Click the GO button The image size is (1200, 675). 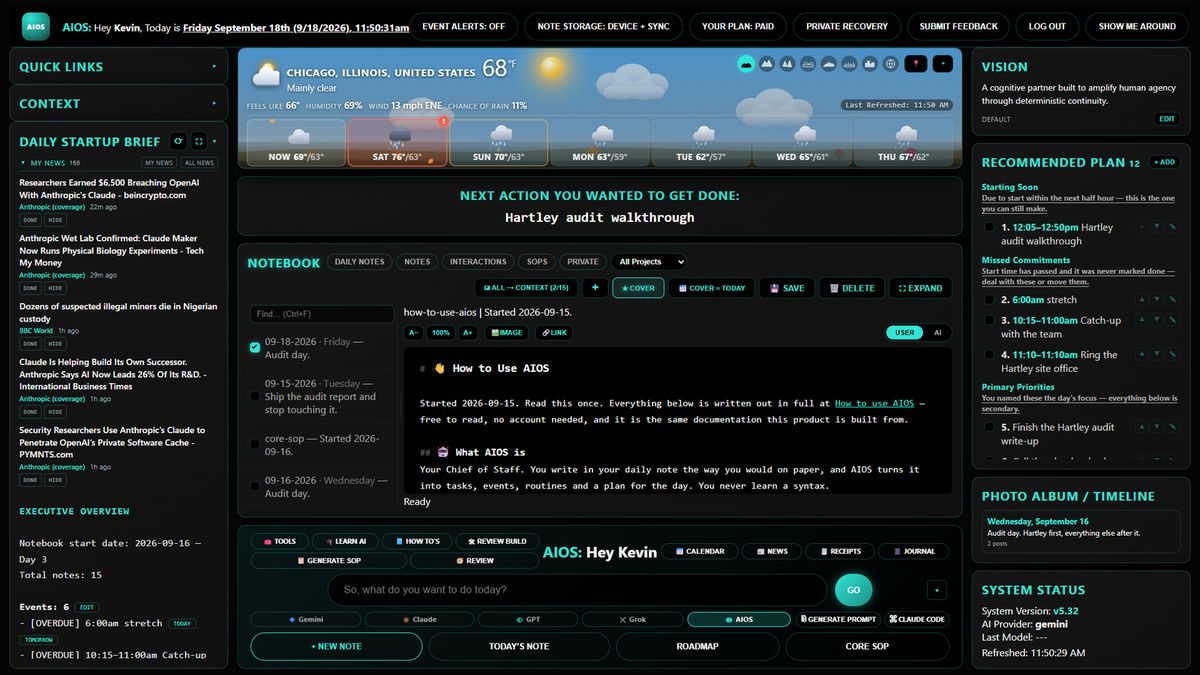click(853, 590)
